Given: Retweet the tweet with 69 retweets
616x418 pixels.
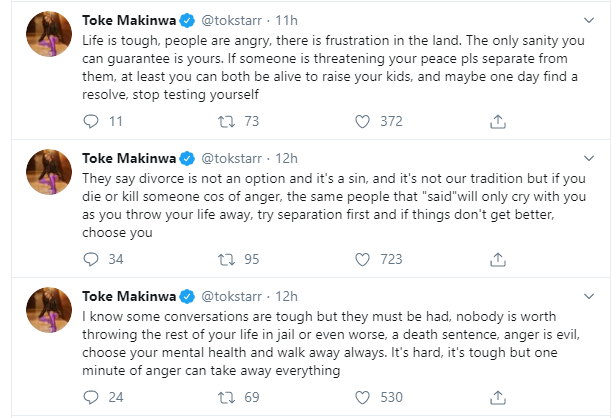Looking at the screenshot, I should (x=227, y=398).
